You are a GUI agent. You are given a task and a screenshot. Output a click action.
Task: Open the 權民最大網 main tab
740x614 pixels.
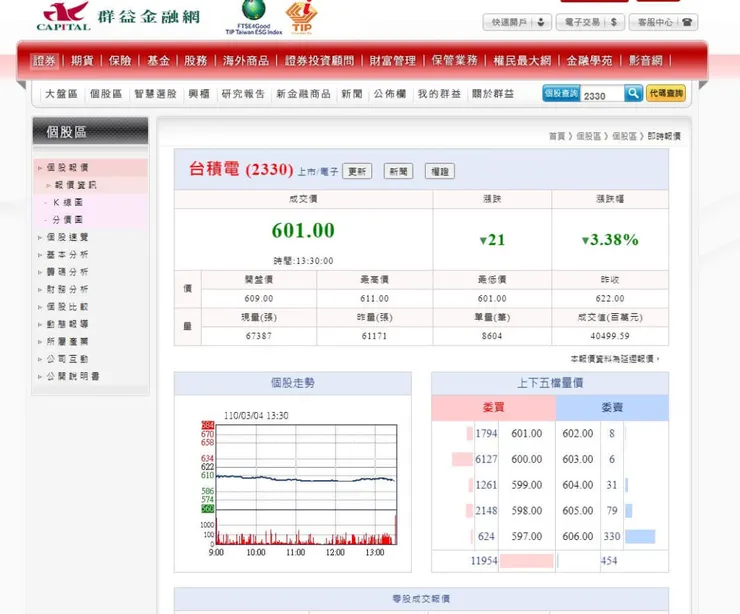(522, 61)
